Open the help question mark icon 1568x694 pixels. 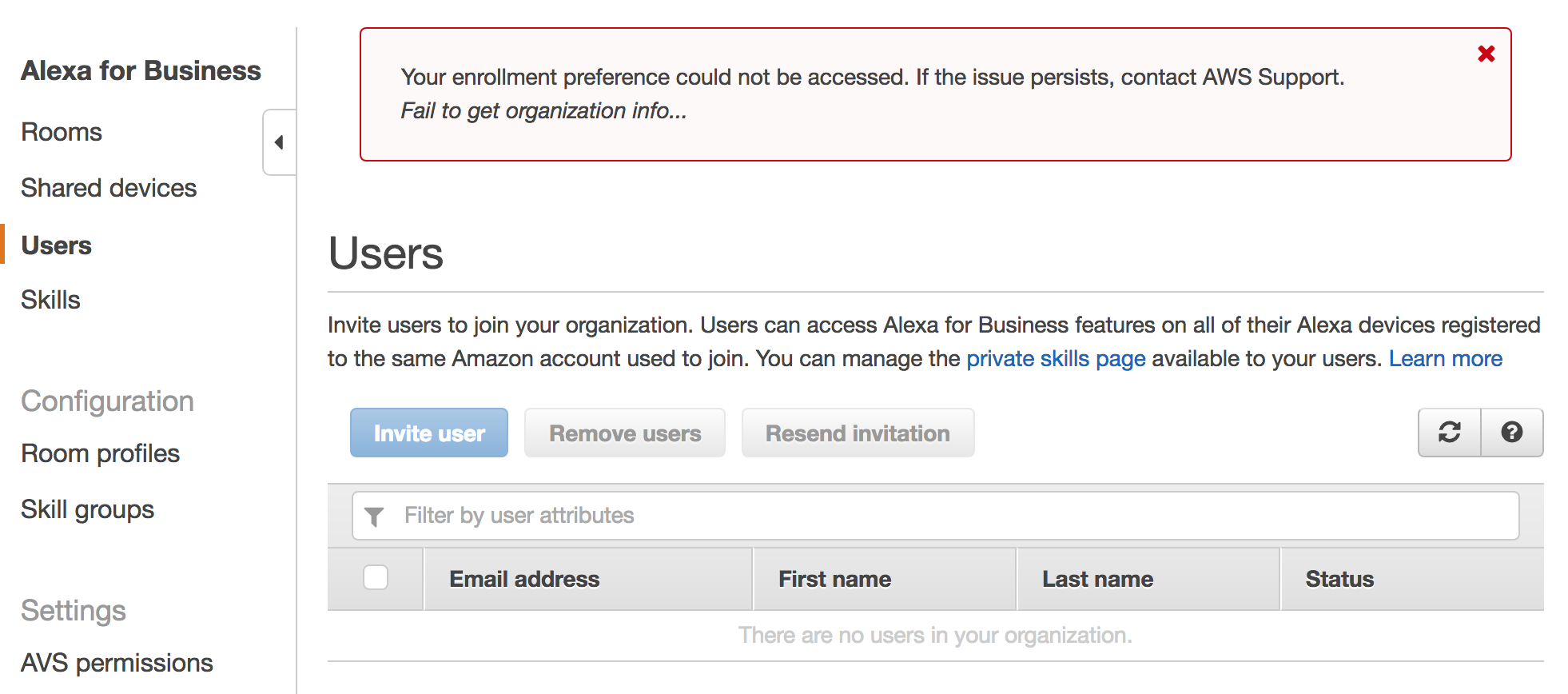click(x=1511, y=433)
